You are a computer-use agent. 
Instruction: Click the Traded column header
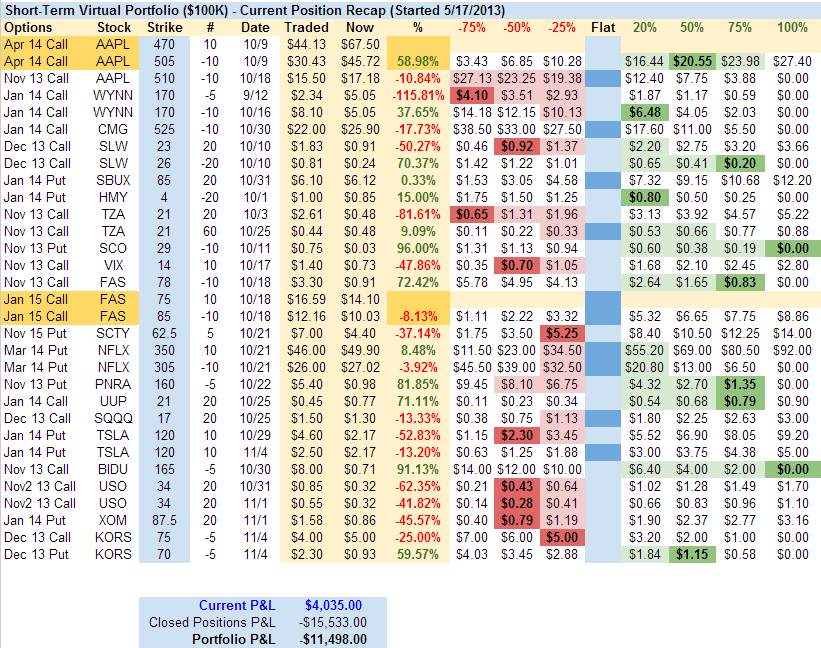point(305,27)
